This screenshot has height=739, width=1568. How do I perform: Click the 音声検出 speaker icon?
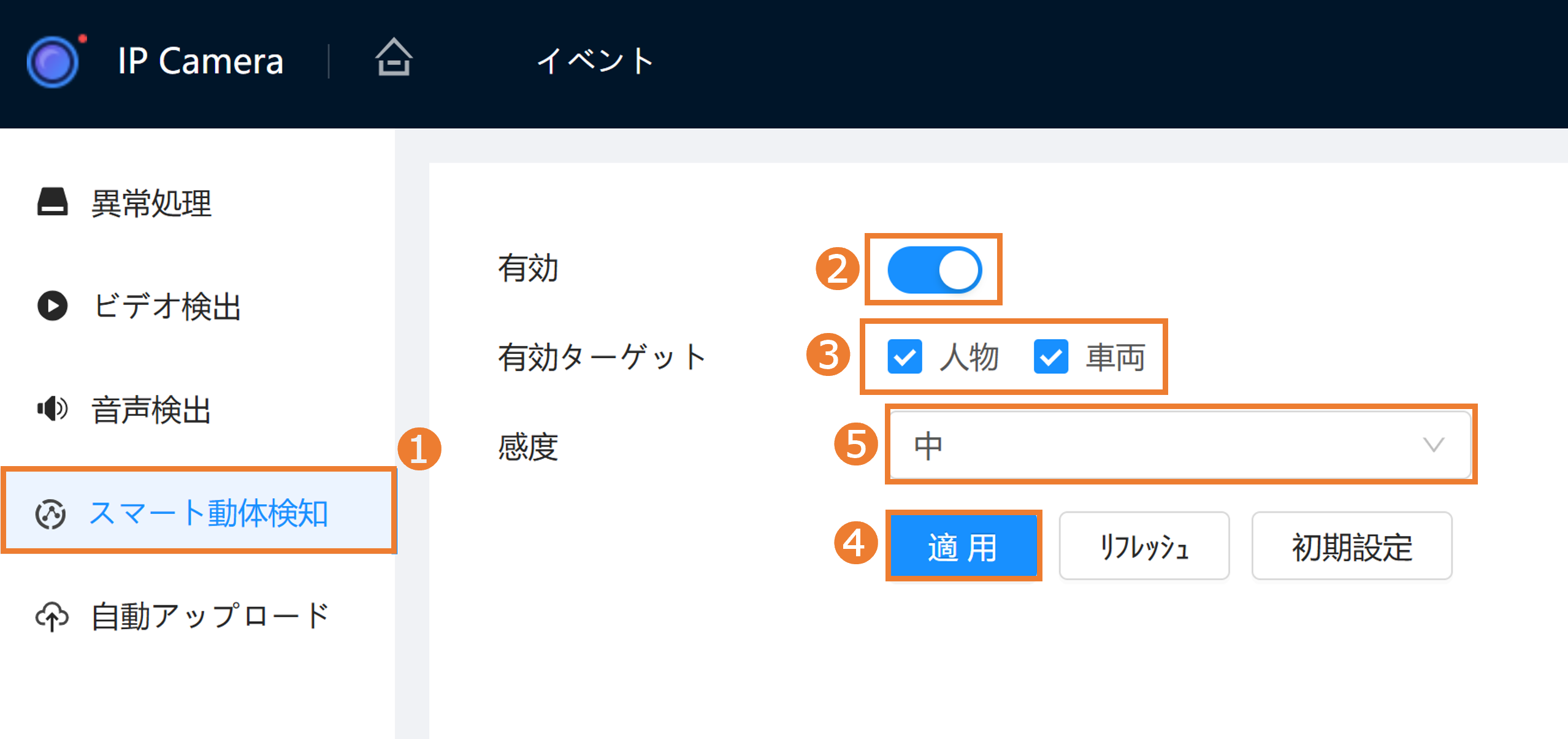click(53, 408)
